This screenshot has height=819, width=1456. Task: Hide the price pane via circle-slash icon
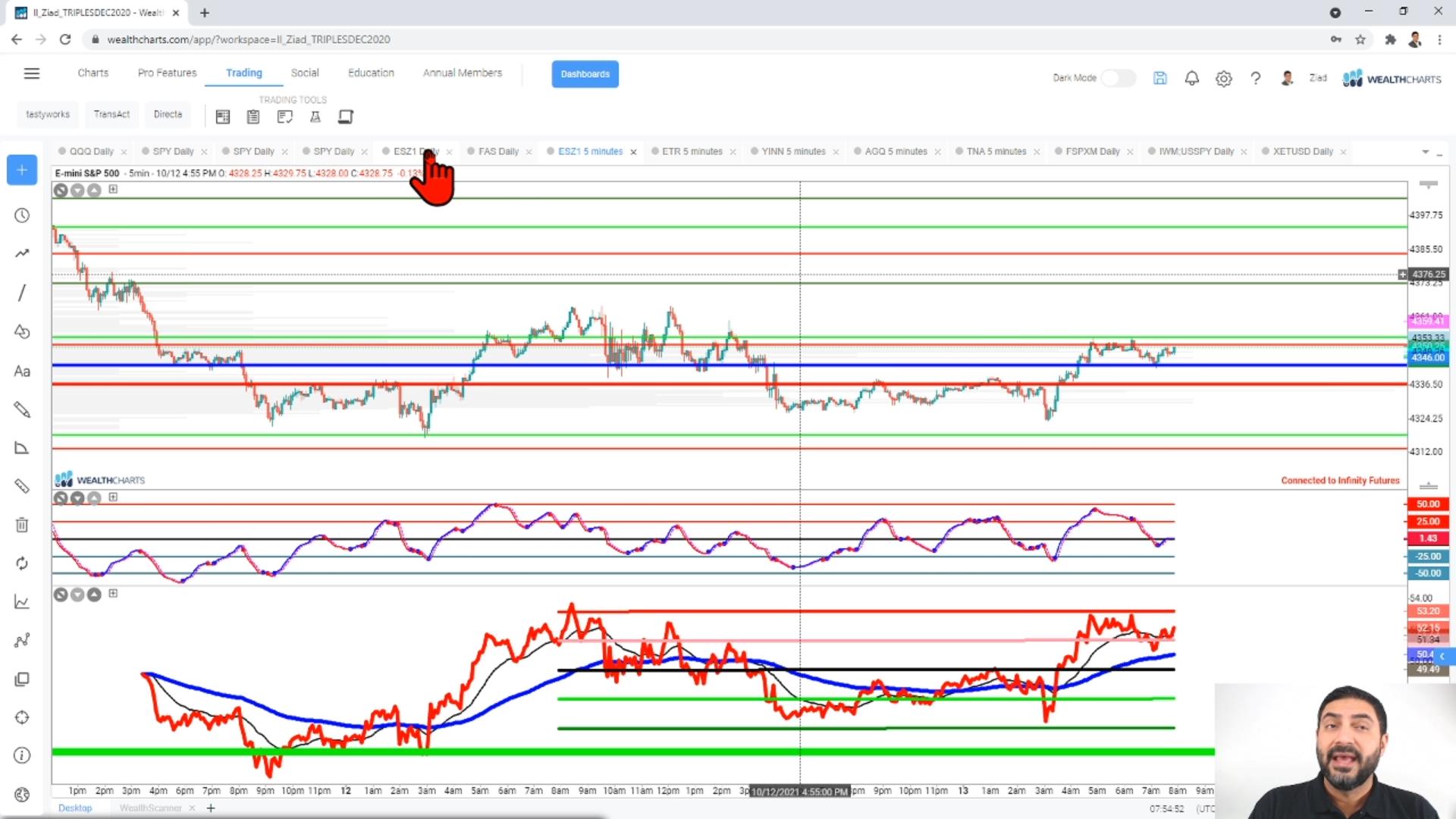click(61, 190)
